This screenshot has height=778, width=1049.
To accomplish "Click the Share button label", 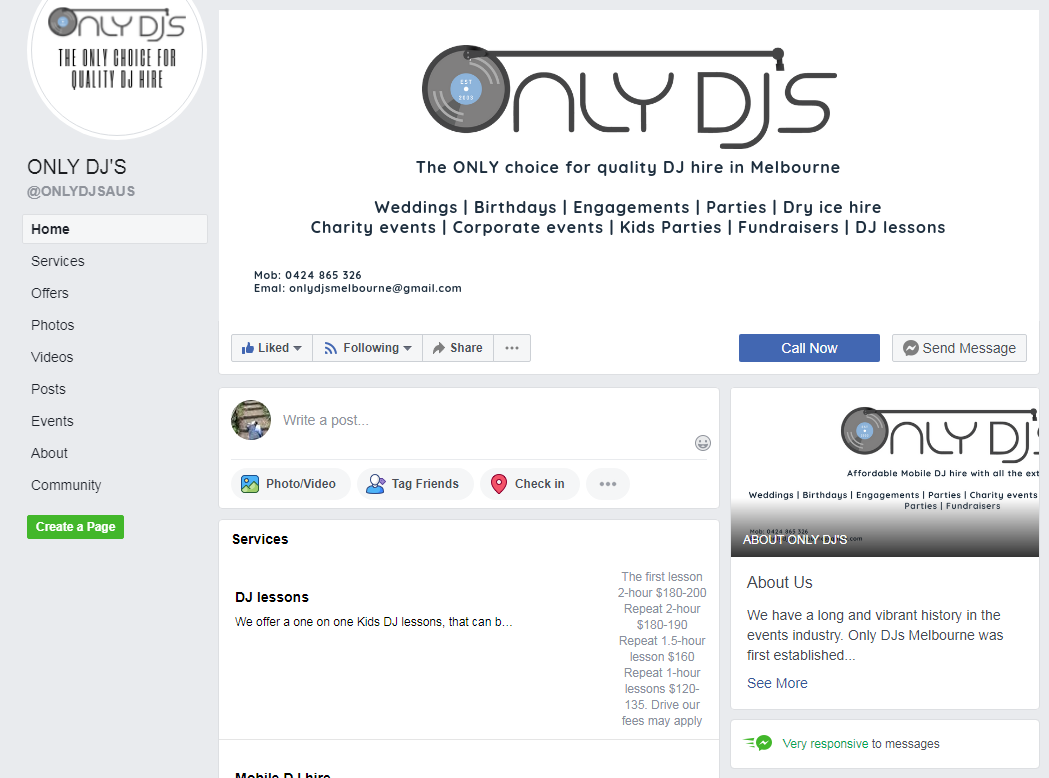I will (x=466, y=348).
